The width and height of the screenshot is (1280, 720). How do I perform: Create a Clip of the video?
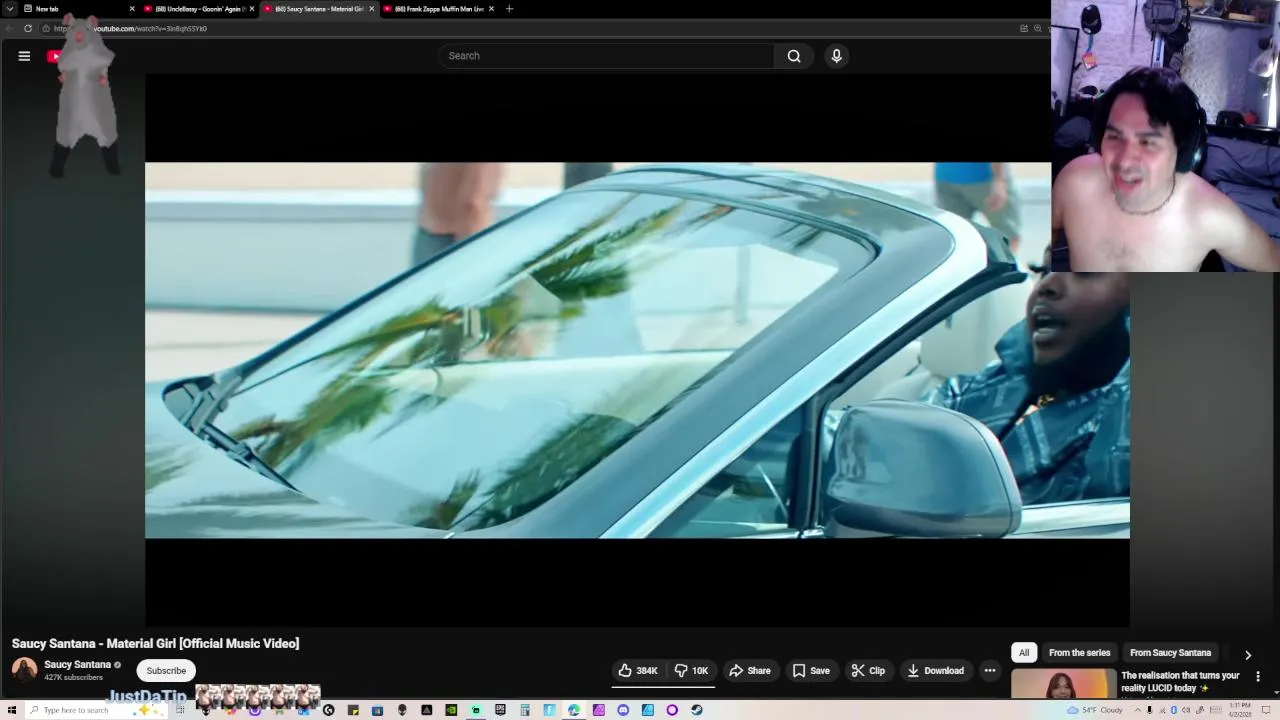[868, 671]
